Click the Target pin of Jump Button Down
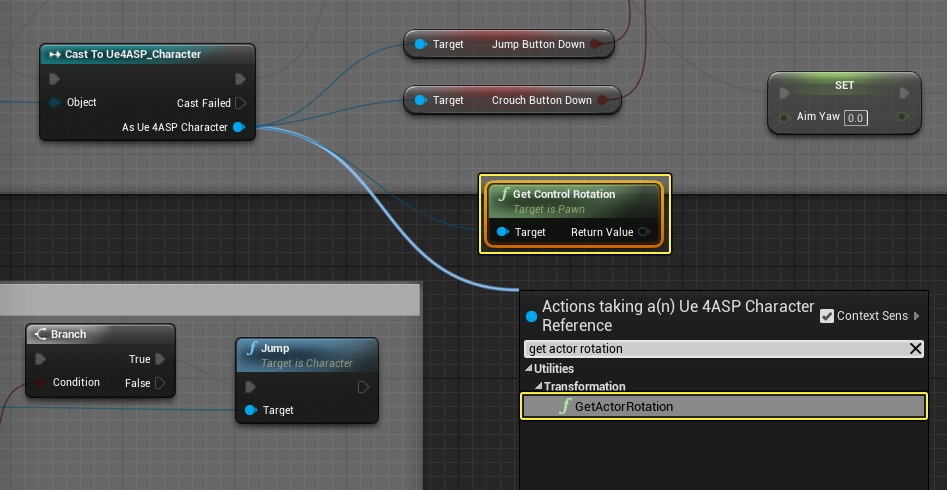This screenshot has width=947, height=490. pos(421,44)
